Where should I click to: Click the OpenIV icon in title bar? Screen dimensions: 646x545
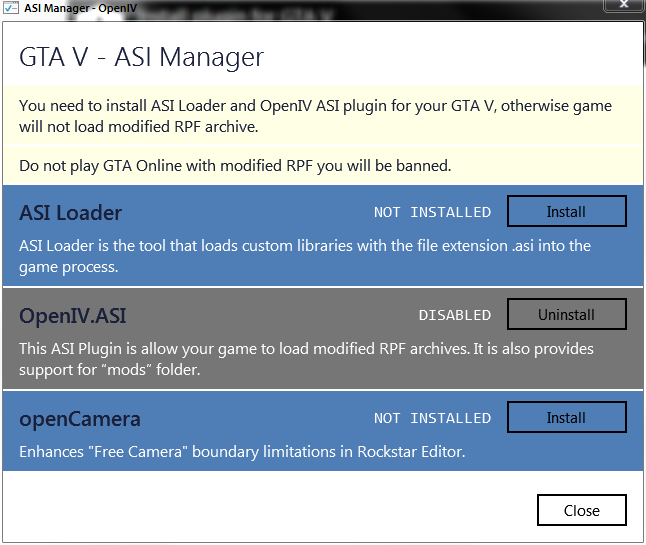click(x=11, y=7)
